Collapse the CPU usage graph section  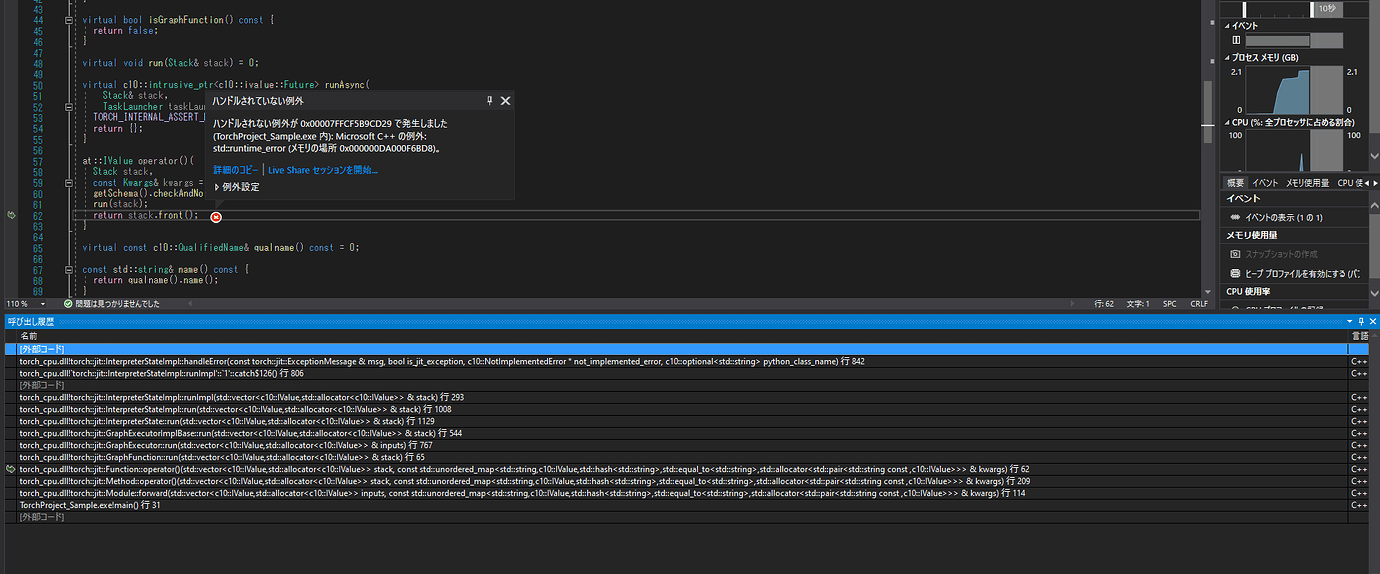tap(1228, 121)
